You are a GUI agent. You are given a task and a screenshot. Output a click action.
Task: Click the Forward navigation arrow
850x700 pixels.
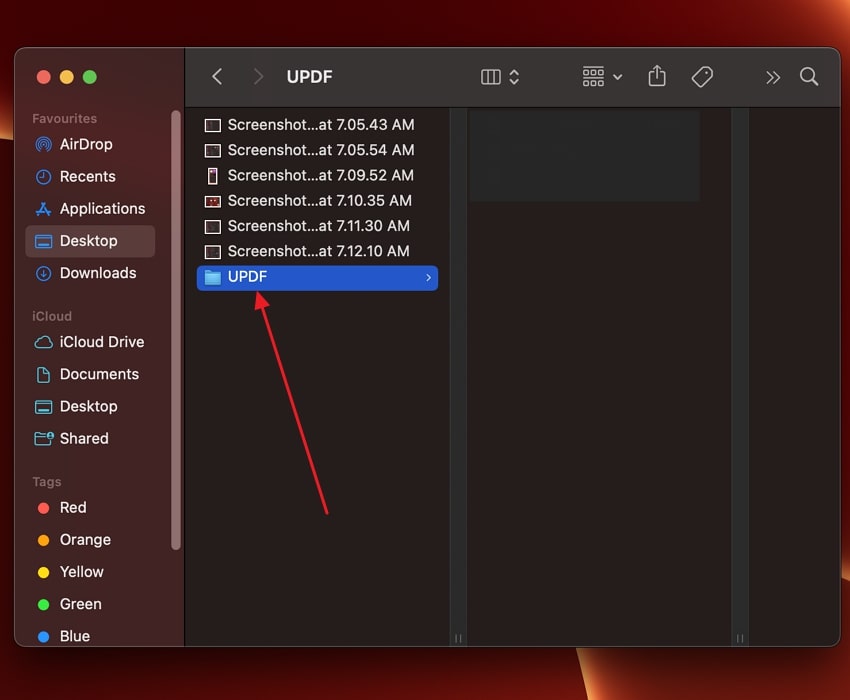[x=257, y=76]
